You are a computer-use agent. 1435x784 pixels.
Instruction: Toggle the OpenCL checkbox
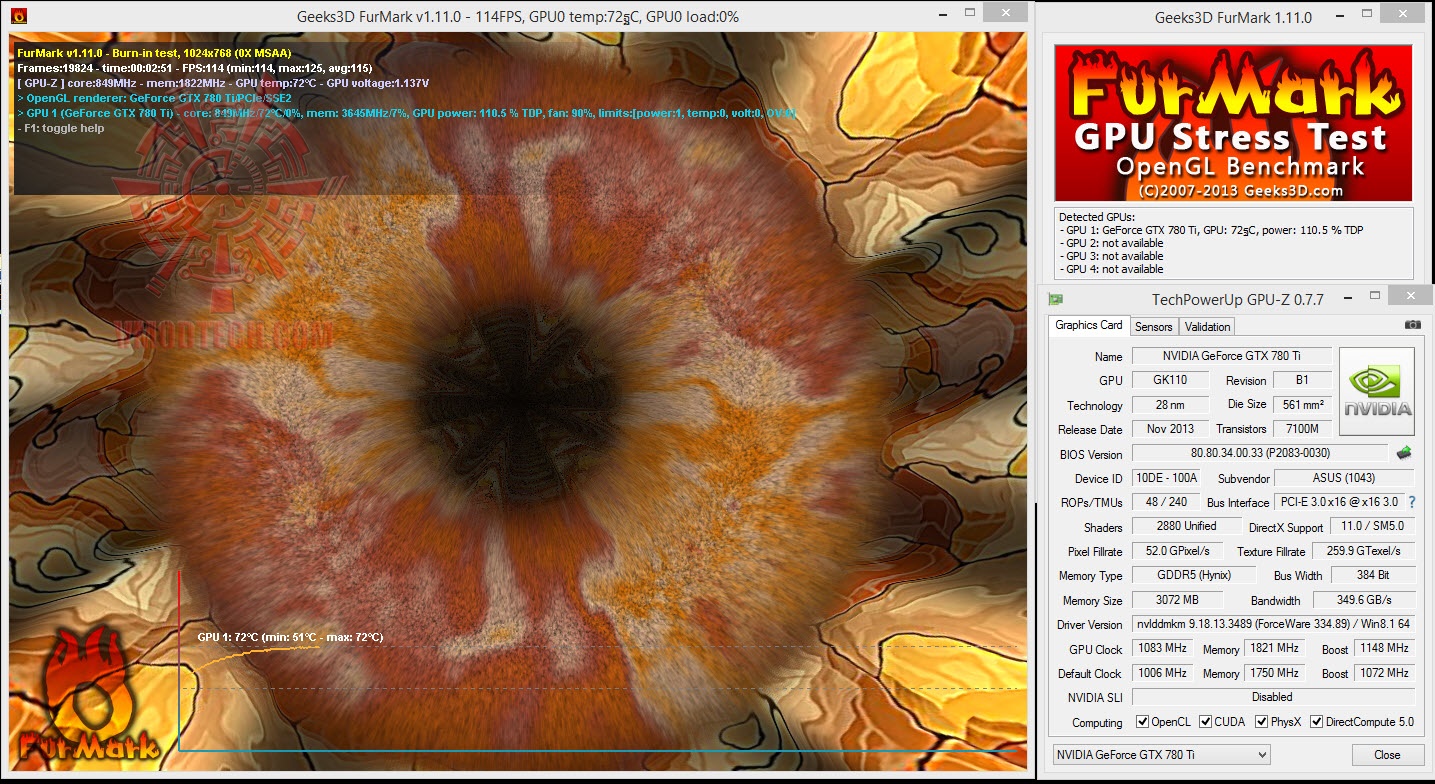1143,722
